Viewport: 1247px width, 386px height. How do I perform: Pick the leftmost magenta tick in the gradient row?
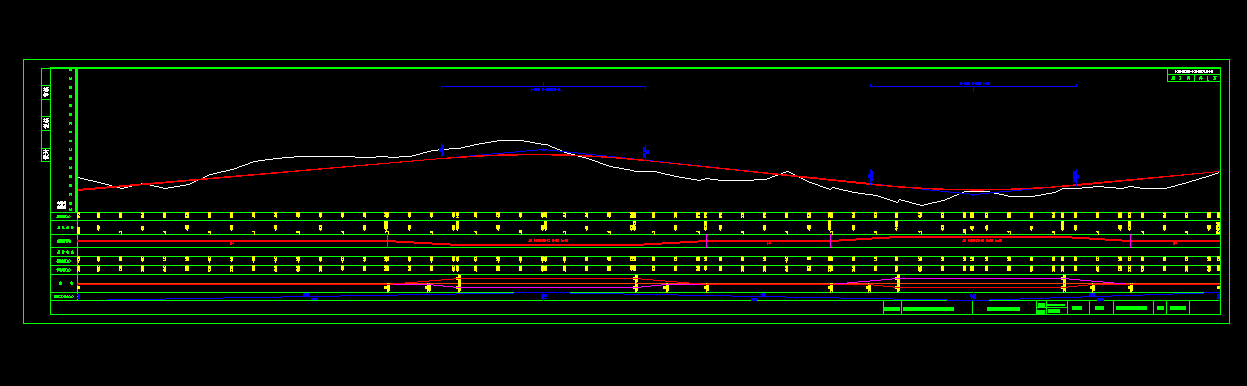click(x=387, y=241)
